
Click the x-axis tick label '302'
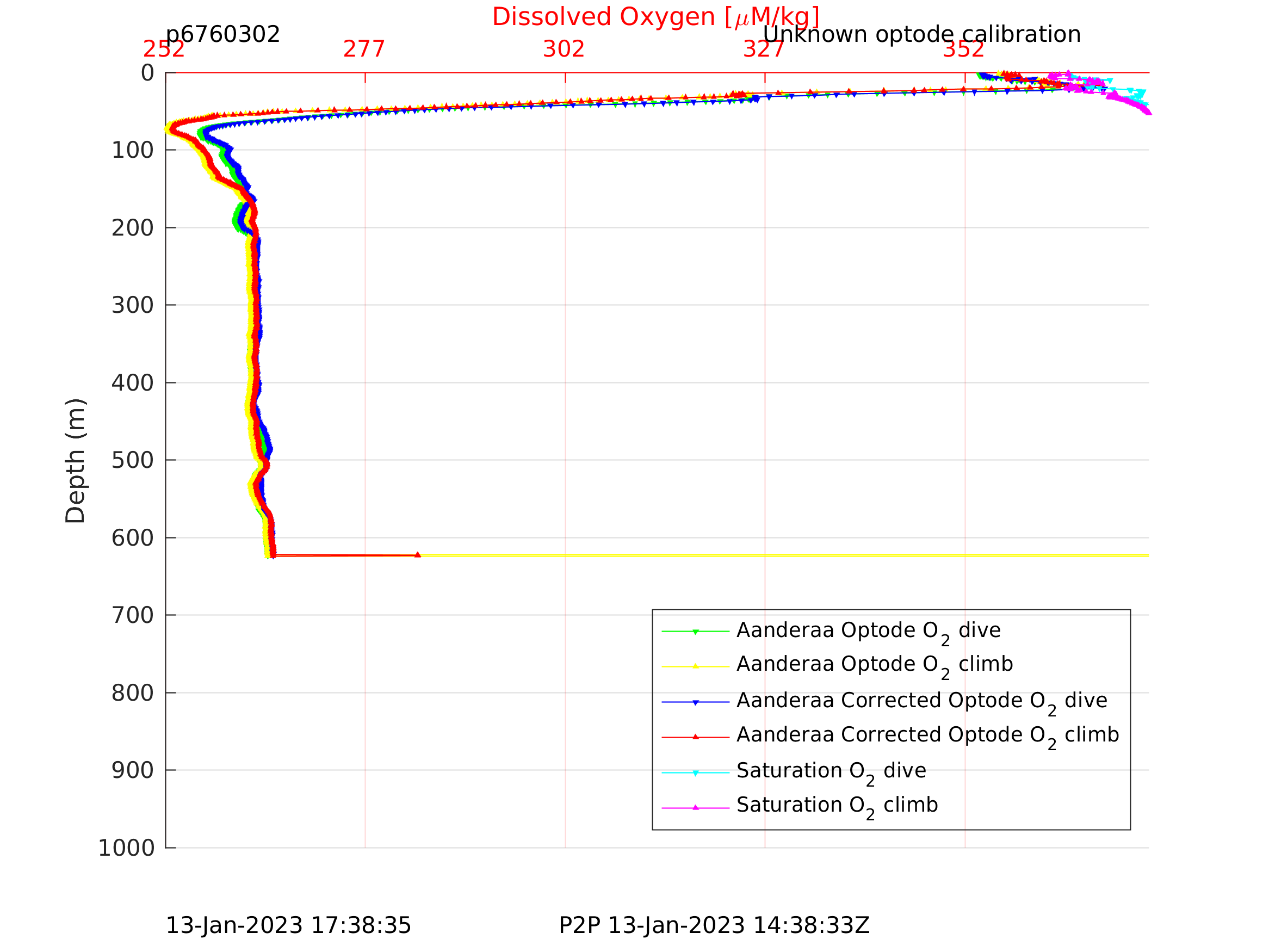coord(564,50)
